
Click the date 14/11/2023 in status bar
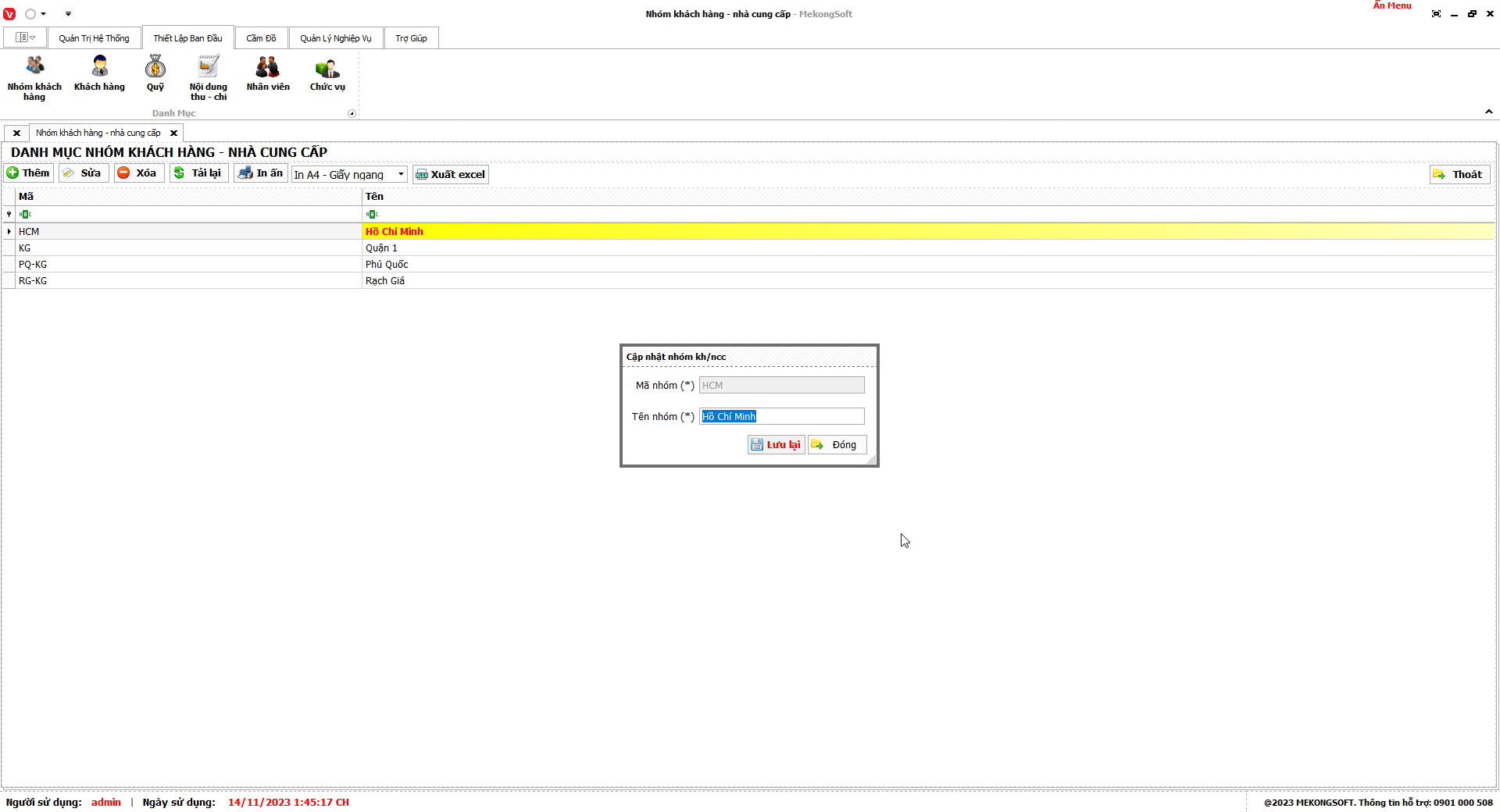click(x=288, y=803)
